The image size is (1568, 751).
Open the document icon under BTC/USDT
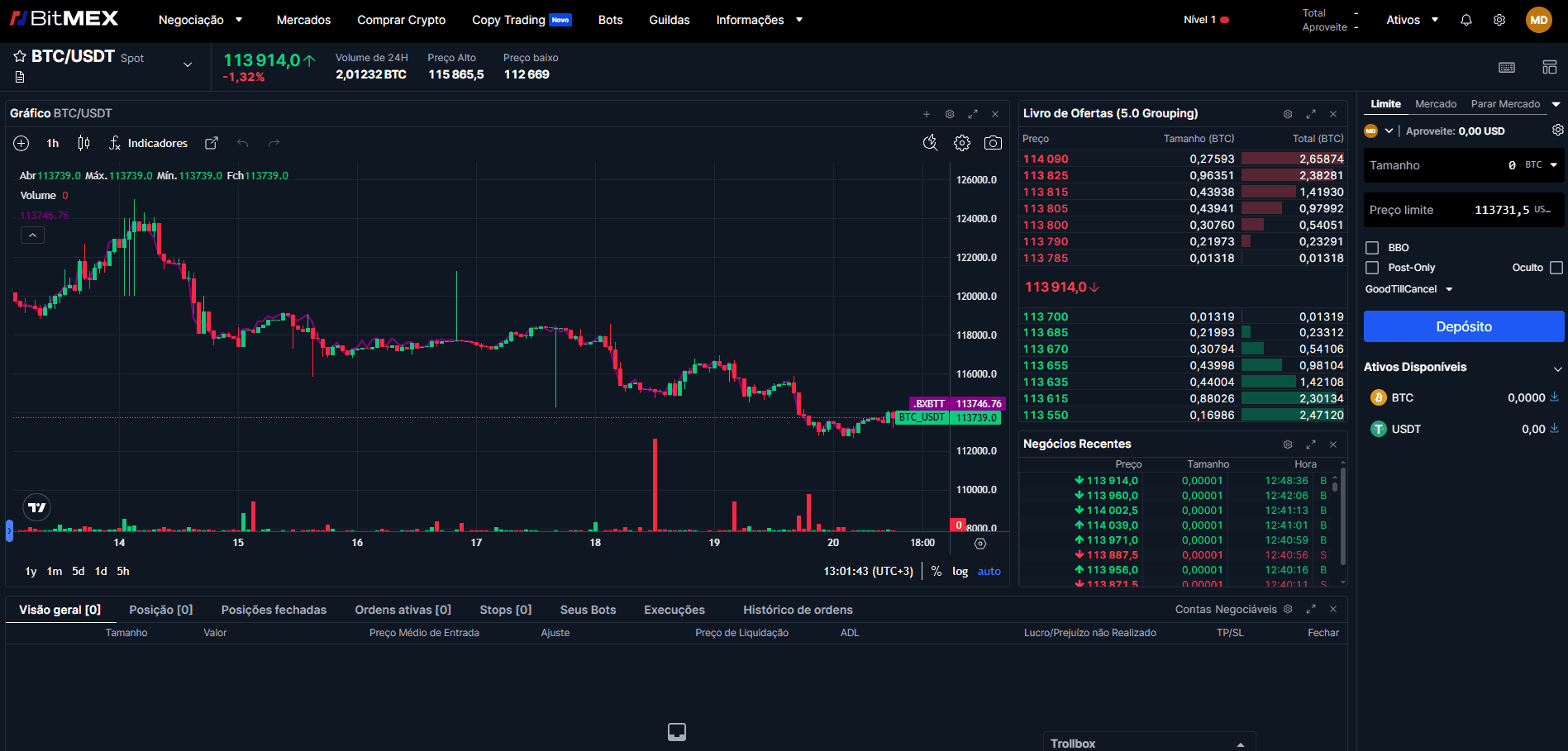[x=20, y=77]
